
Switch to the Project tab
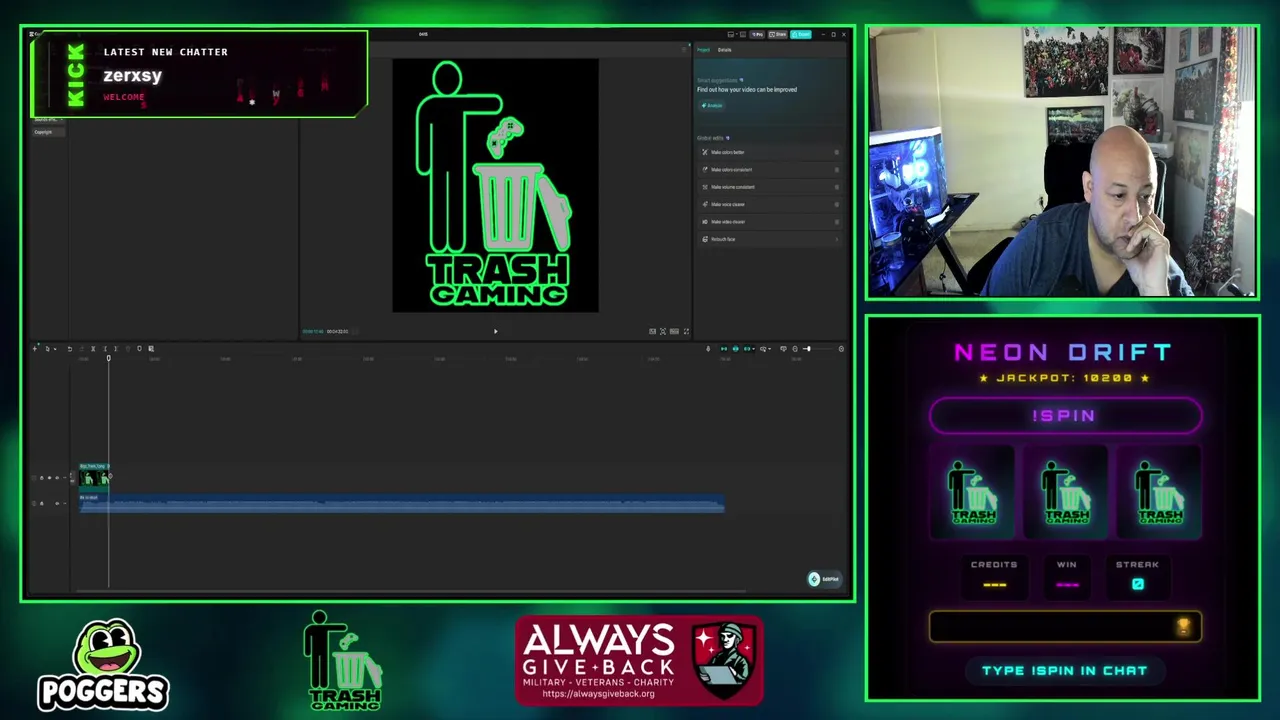pos(704,50)
